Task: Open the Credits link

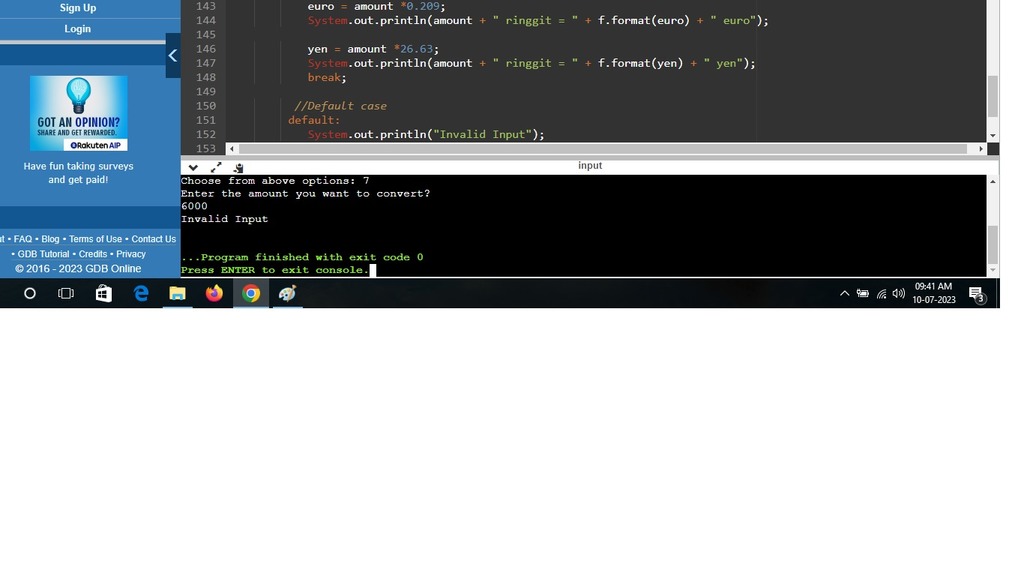Action: pos(93,254)
